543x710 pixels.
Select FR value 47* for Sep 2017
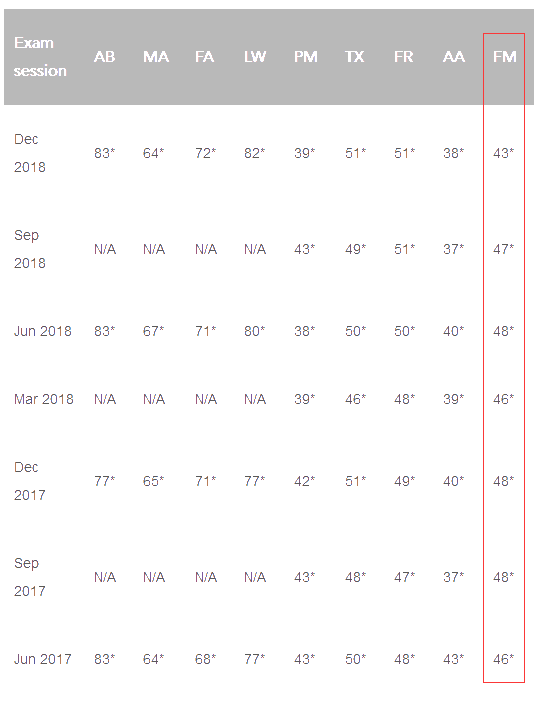click(404, 577)
